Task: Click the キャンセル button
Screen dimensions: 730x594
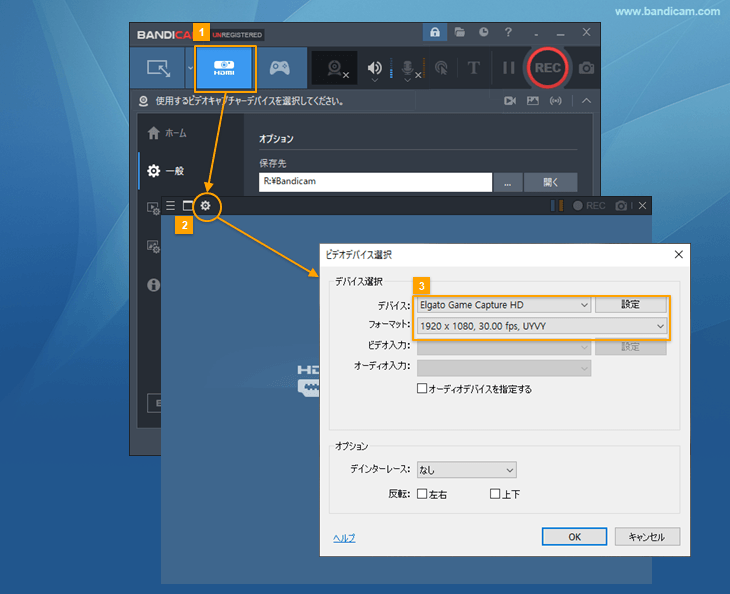Action: pos(647,537)
